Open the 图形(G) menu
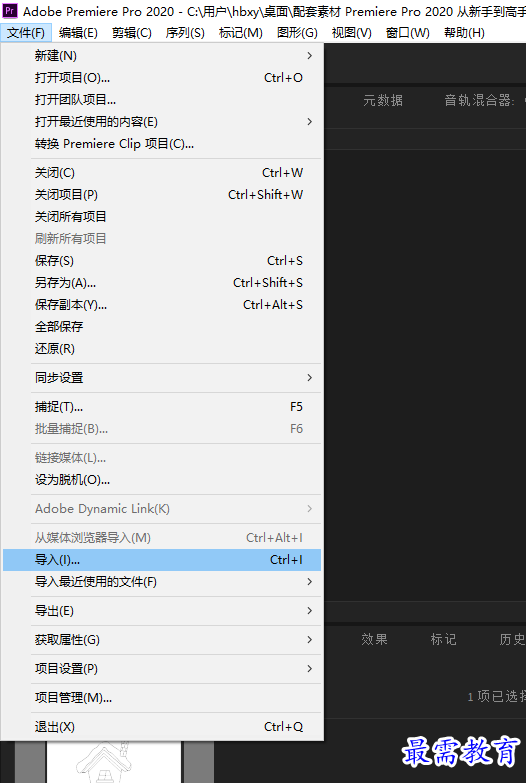 [297, 33]
